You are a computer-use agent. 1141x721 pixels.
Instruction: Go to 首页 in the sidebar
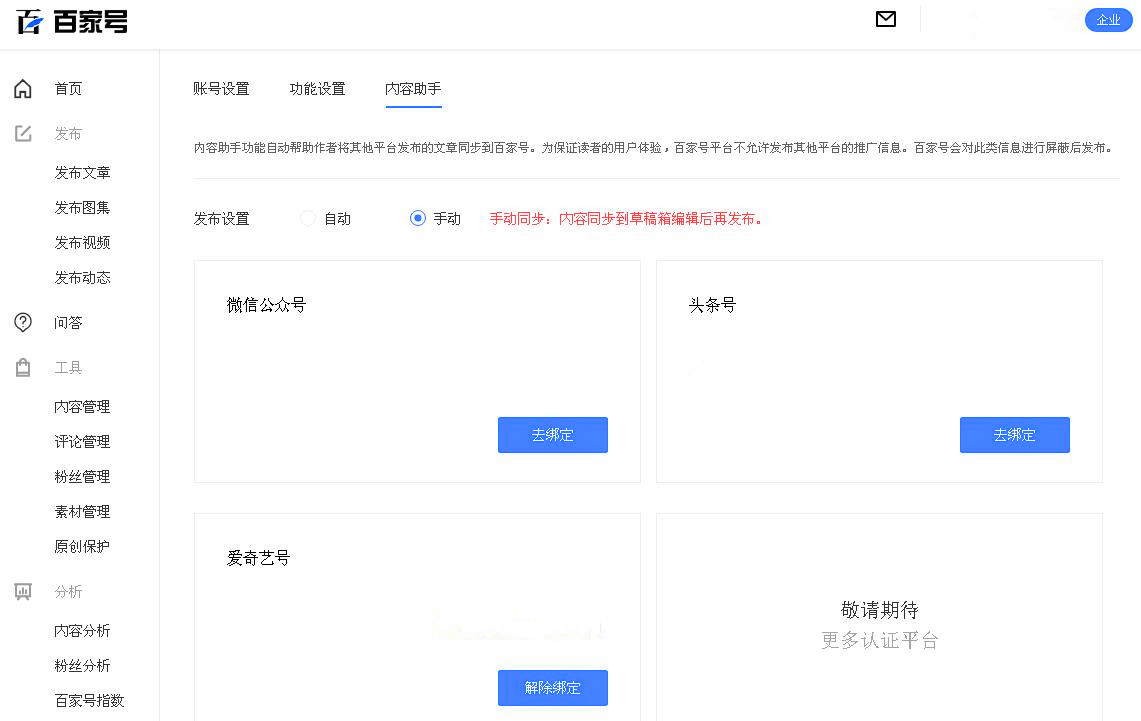pyautogui.click(x=68, y=89)
